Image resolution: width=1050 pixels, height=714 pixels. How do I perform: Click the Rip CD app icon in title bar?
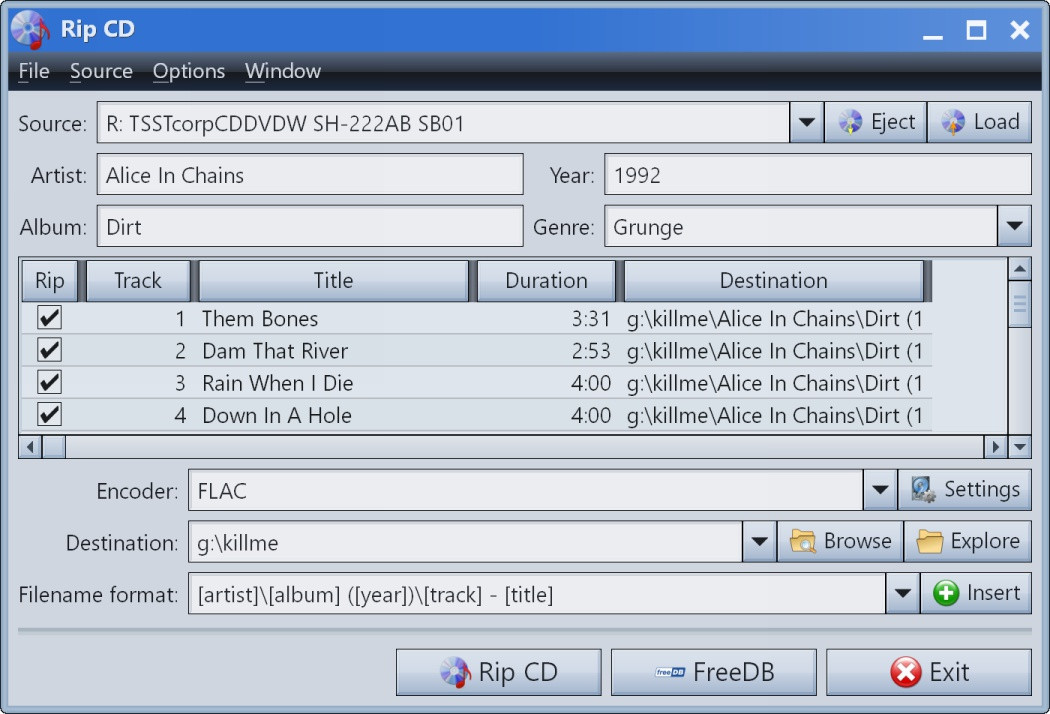pos(31,29)
